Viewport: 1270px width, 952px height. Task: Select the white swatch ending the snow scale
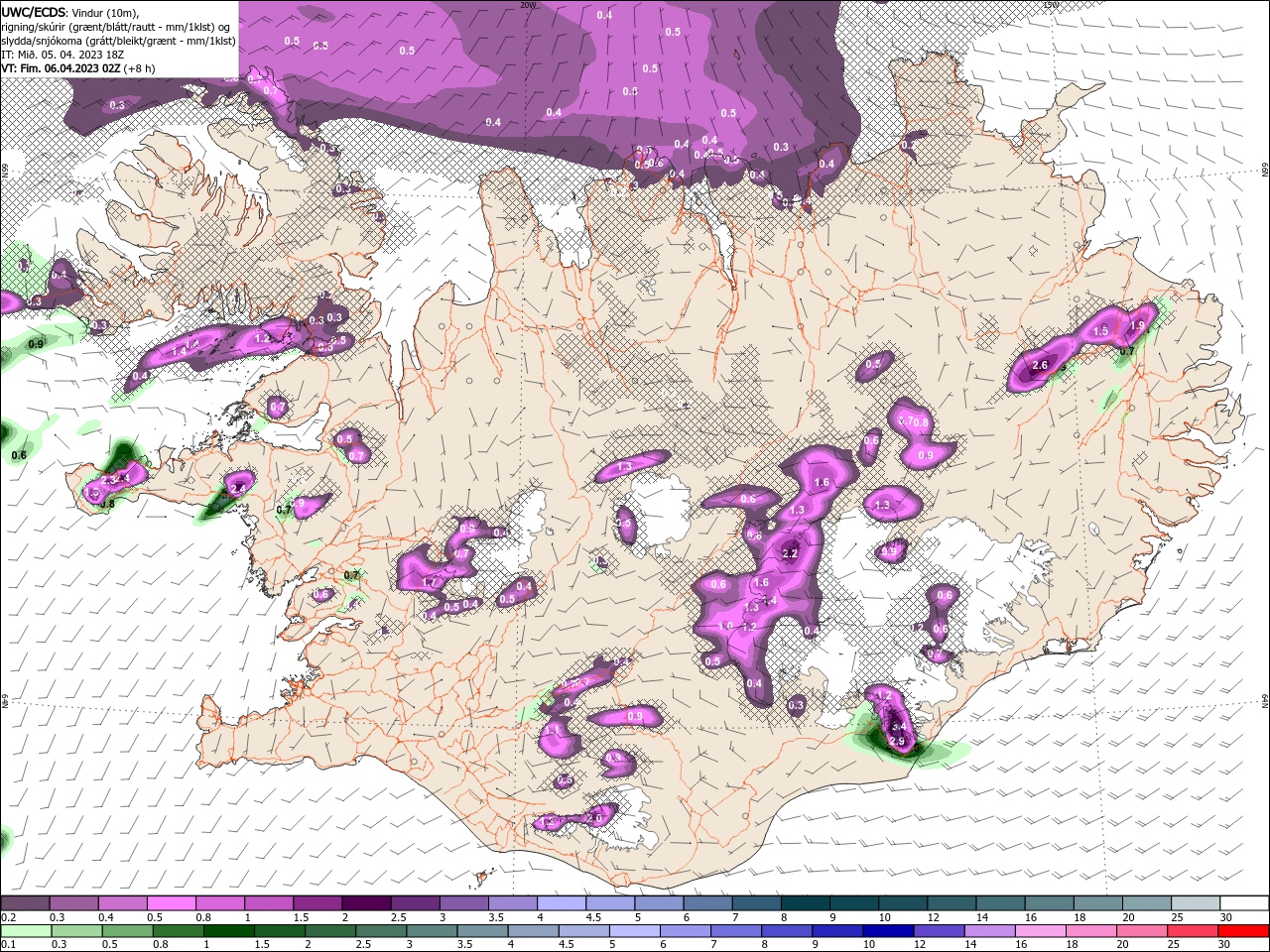[1243, 904]
